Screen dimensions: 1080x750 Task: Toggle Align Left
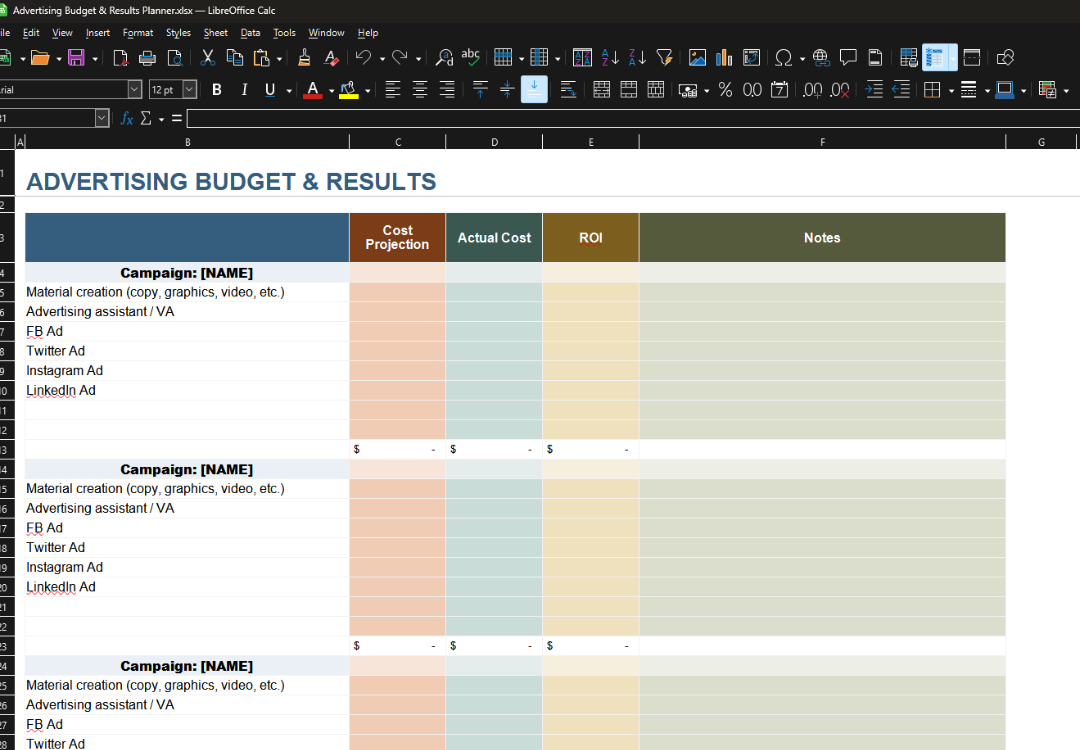(x=393, y=90)
